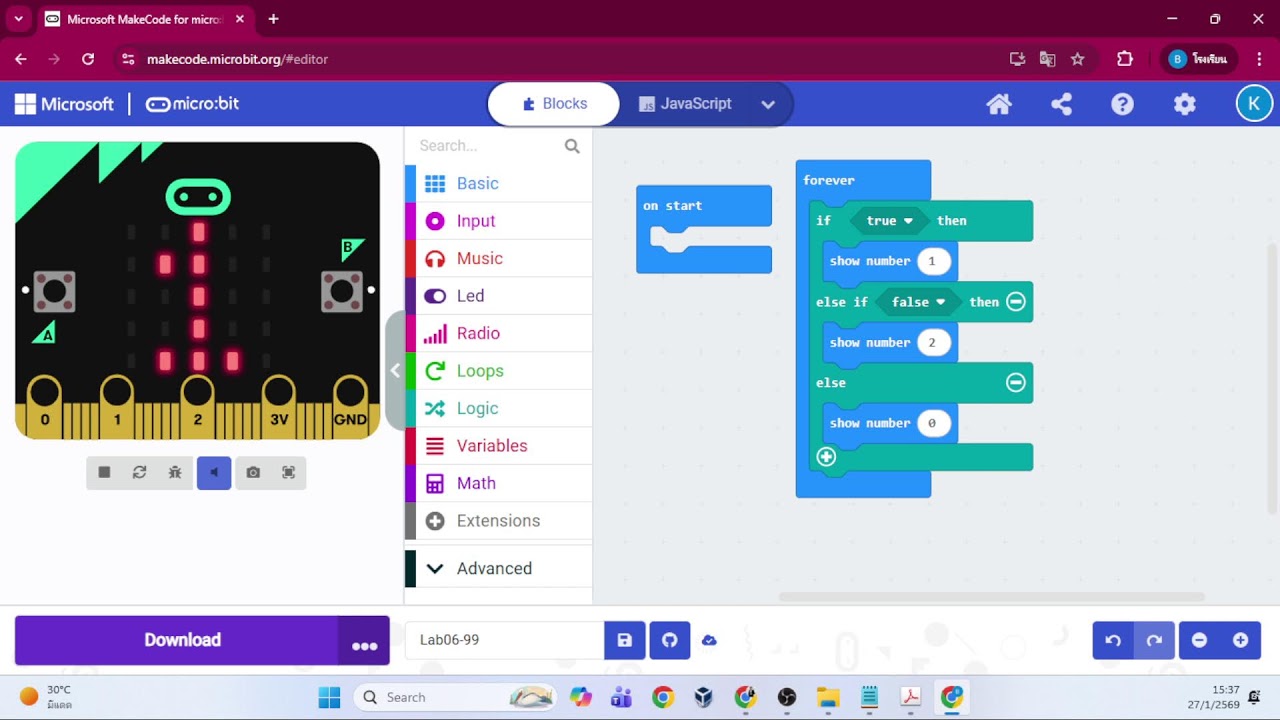Click the workspace horizontal scrollbar
The width and height of the screenshot is (1280, 720).
[991, 597]
